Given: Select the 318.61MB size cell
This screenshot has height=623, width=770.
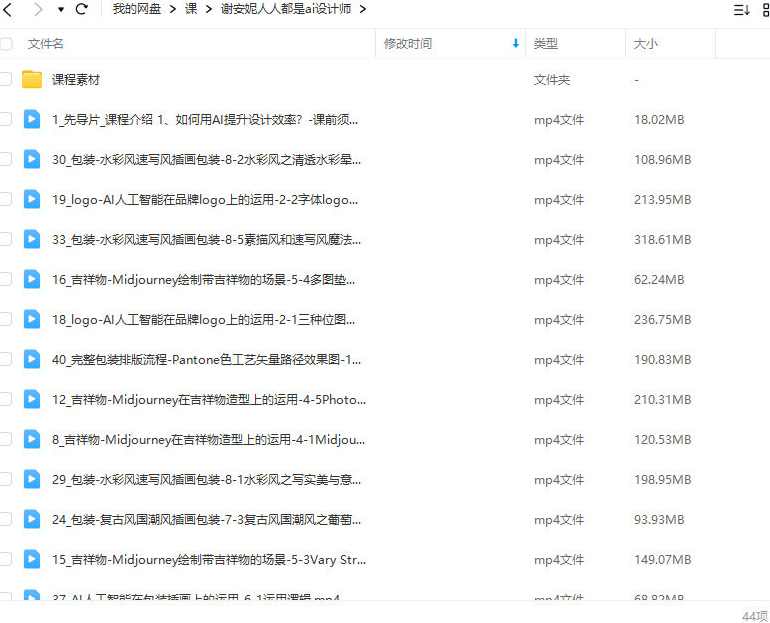Looking at the screenshot, I should click(x=662, y=240).
